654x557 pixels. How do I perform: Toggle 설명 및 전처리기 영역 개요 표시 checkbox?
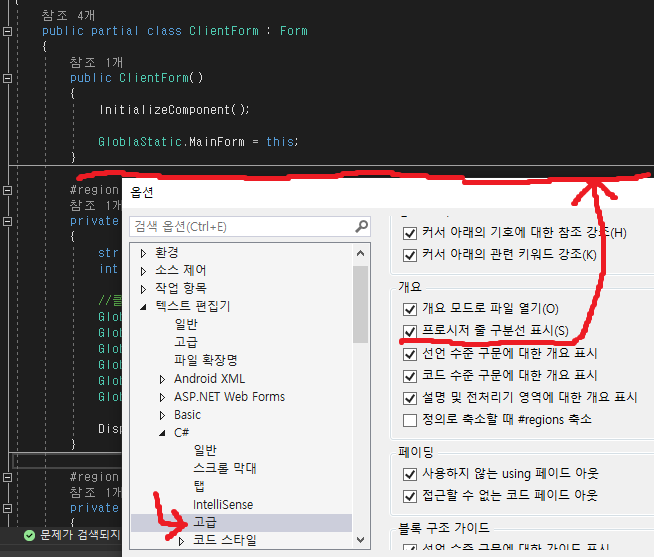pyautogui.click(x=410, y=398)
